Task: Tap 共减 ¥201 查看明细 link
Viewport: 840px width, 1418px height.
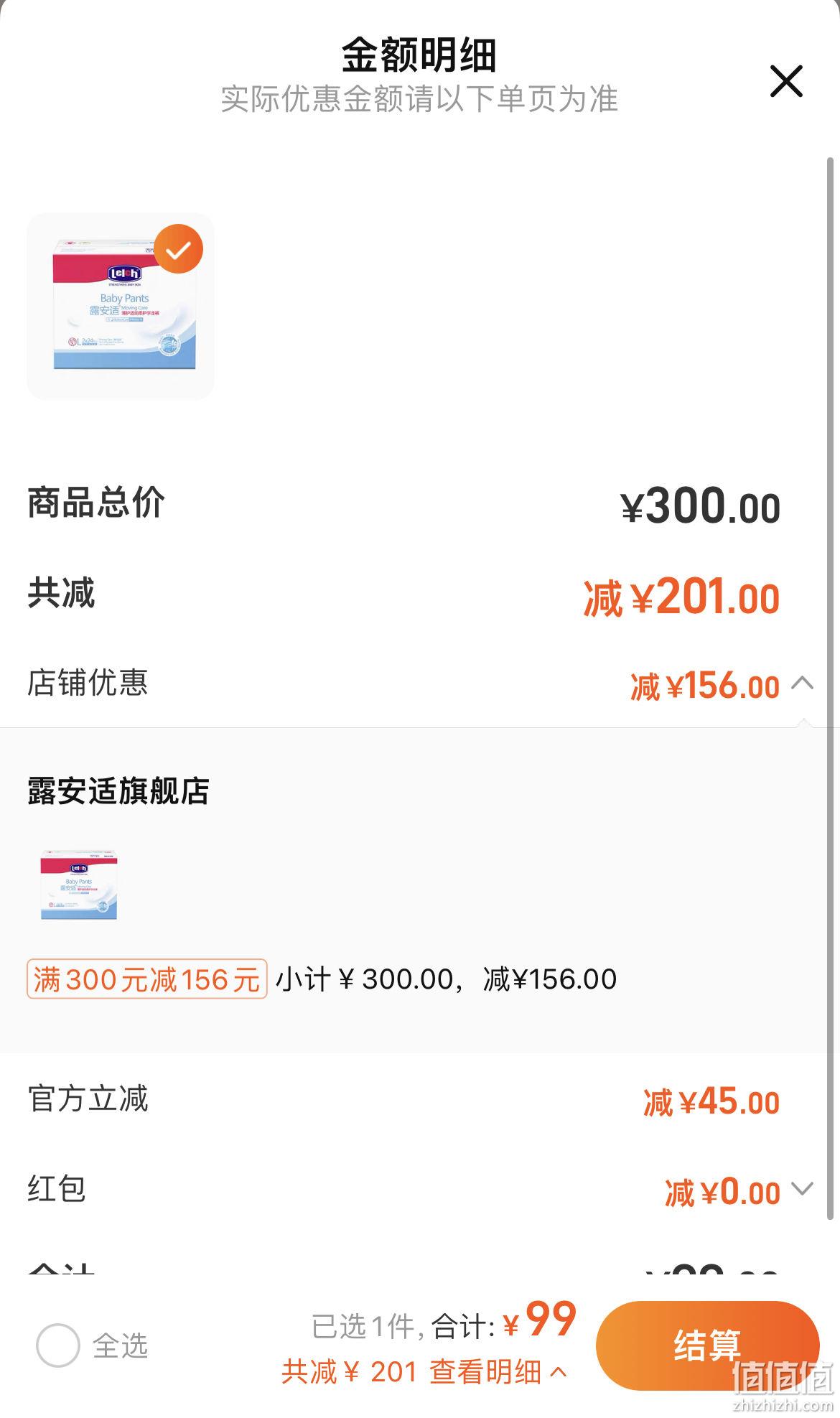Action: click(x=424, y=1372)
